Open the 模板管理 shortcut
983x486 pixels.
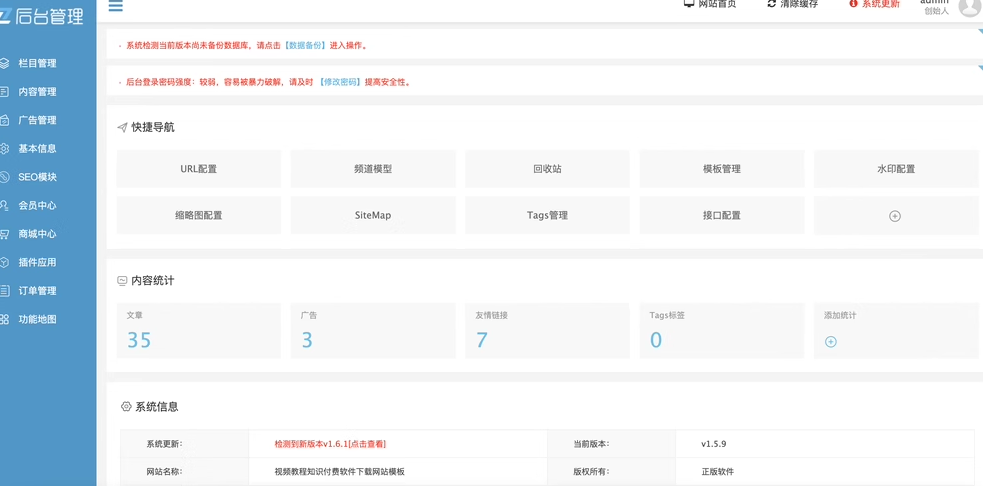722,169
